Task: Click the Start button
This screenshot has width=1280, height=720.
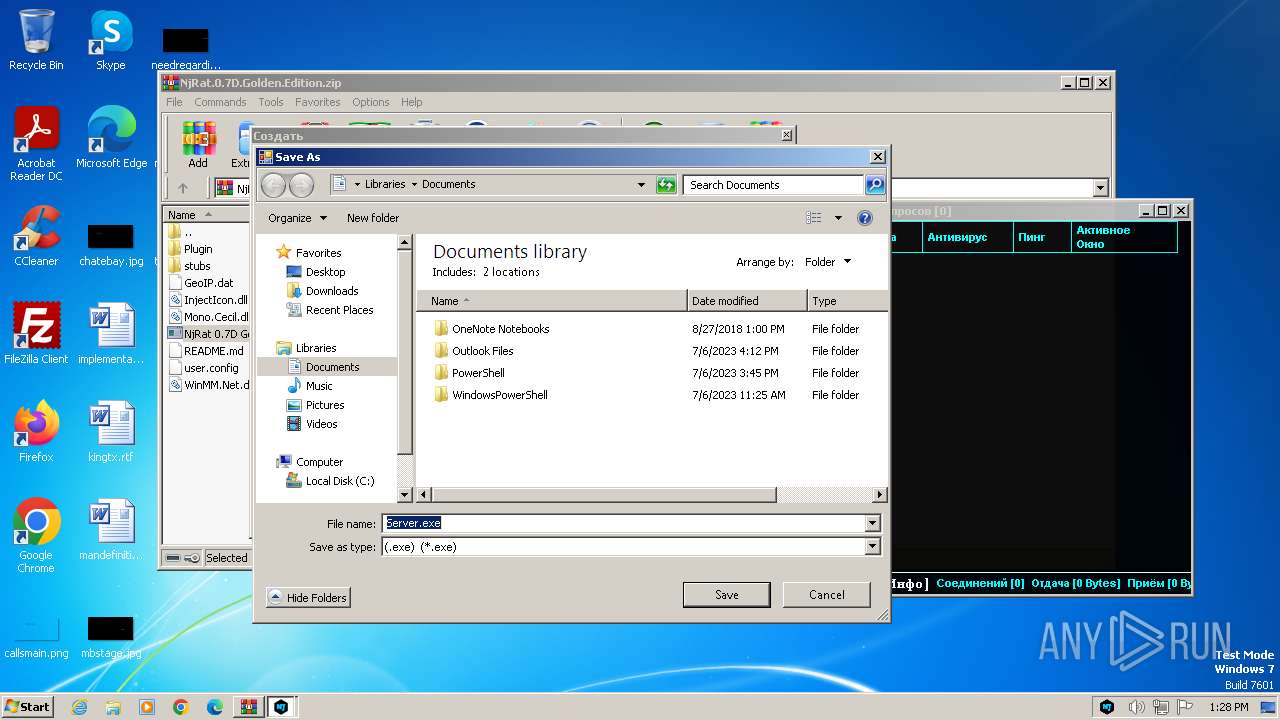Action: coord(27,707)
